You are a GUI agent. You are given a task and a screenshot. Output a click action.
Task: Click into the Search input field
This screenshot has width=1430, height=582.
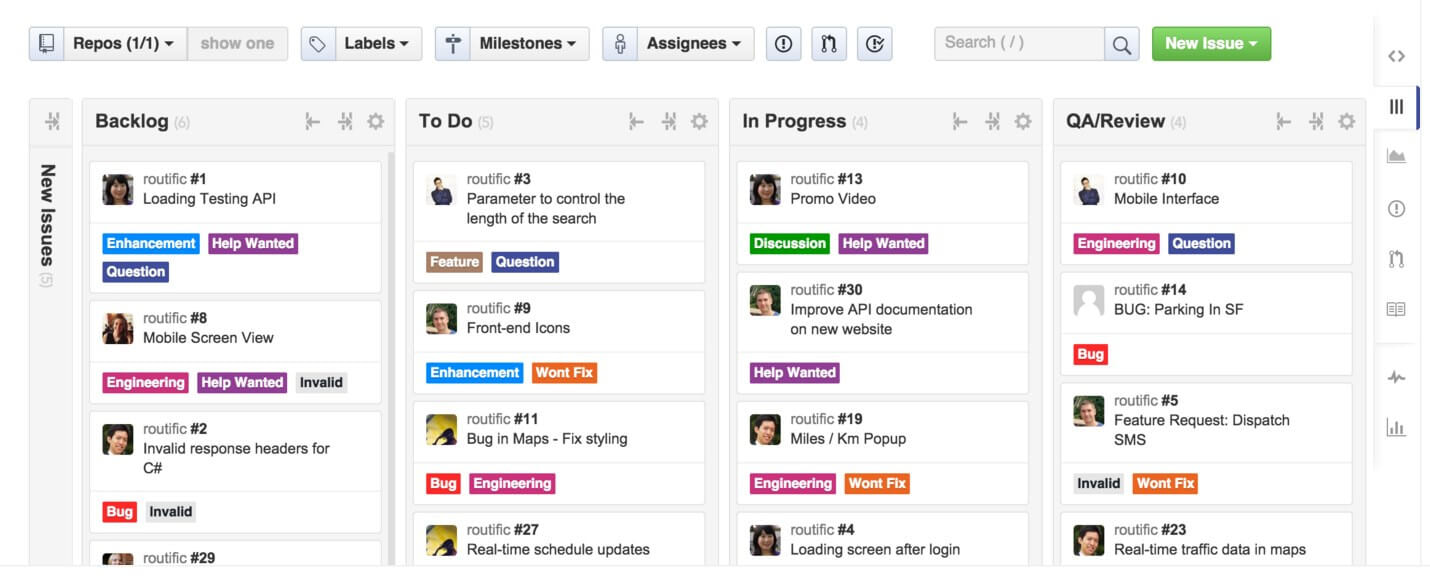point(1018,43)
